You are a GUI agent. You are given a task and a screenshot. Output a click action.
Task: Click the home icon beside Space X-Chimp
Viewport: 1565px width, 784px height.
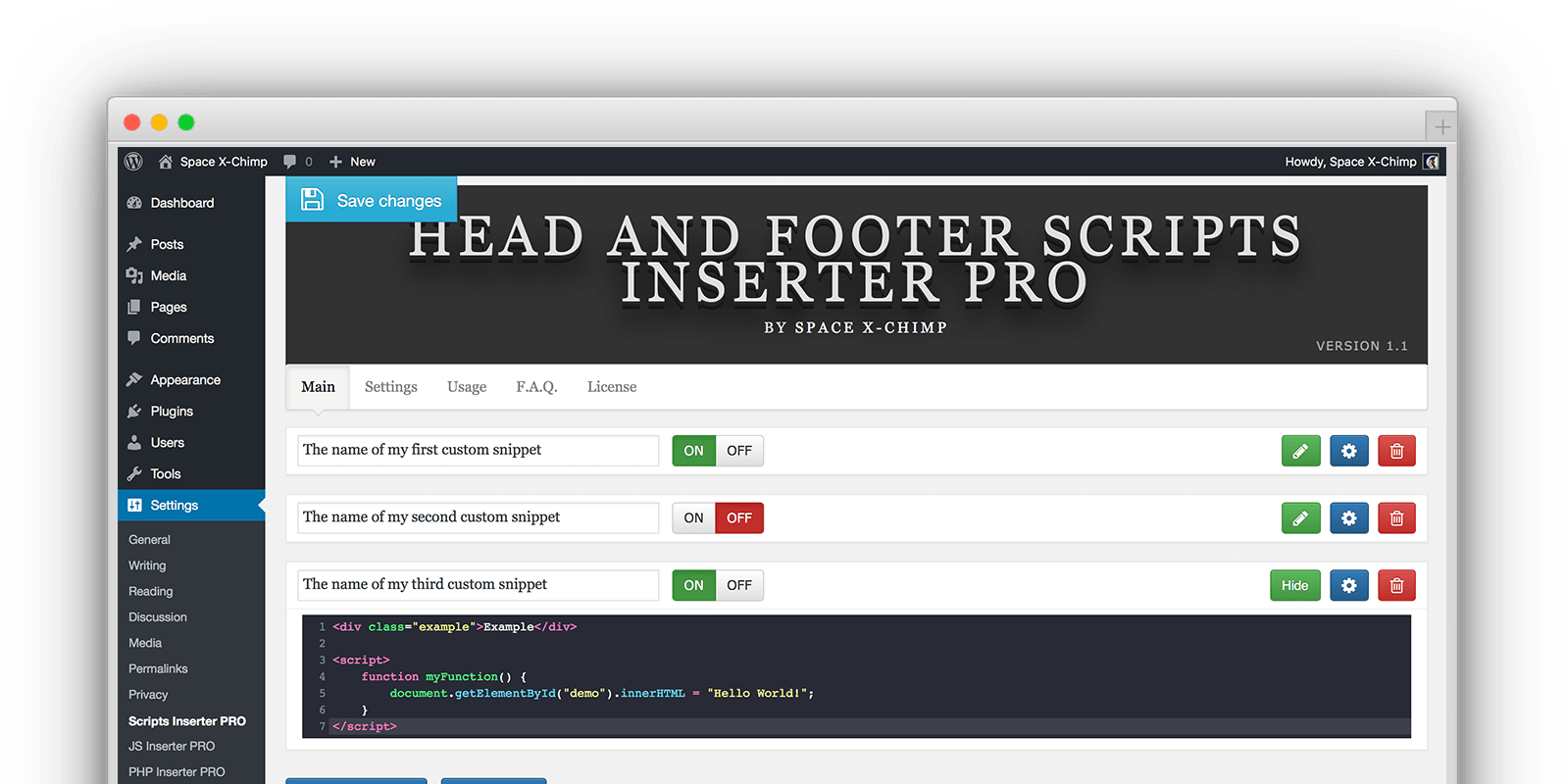click(x=165, y=162)
